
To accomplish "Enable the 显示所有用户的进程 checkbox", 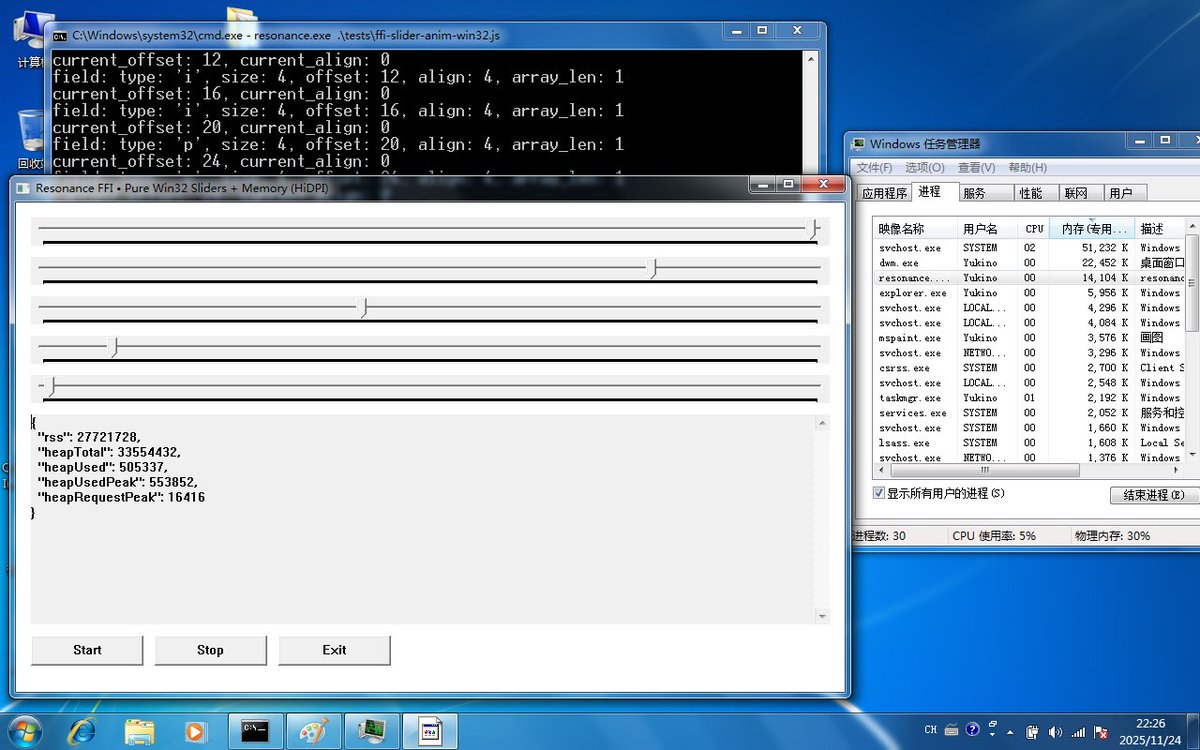I will (x=877, y=493).
